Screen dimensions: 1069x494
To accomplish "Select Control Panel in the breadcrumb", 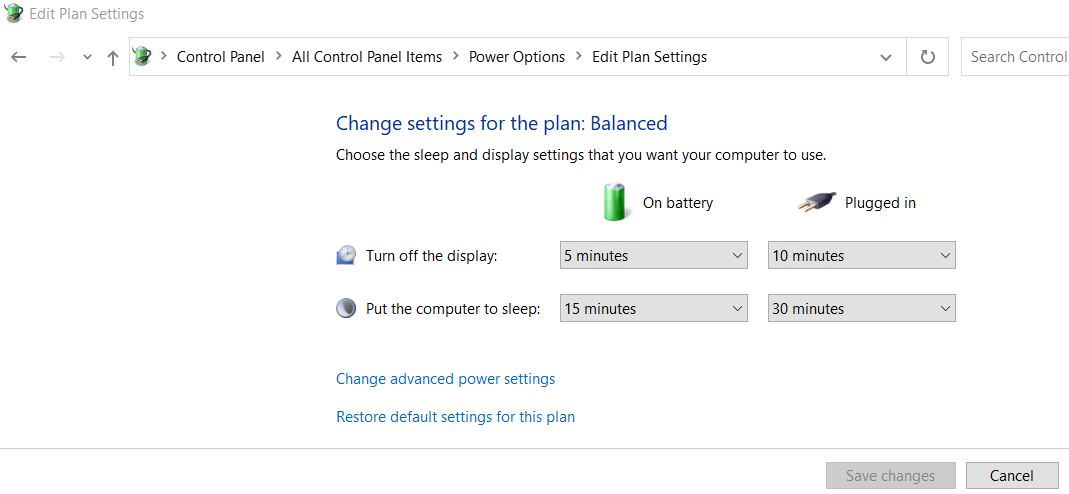I will coord(221,57).
